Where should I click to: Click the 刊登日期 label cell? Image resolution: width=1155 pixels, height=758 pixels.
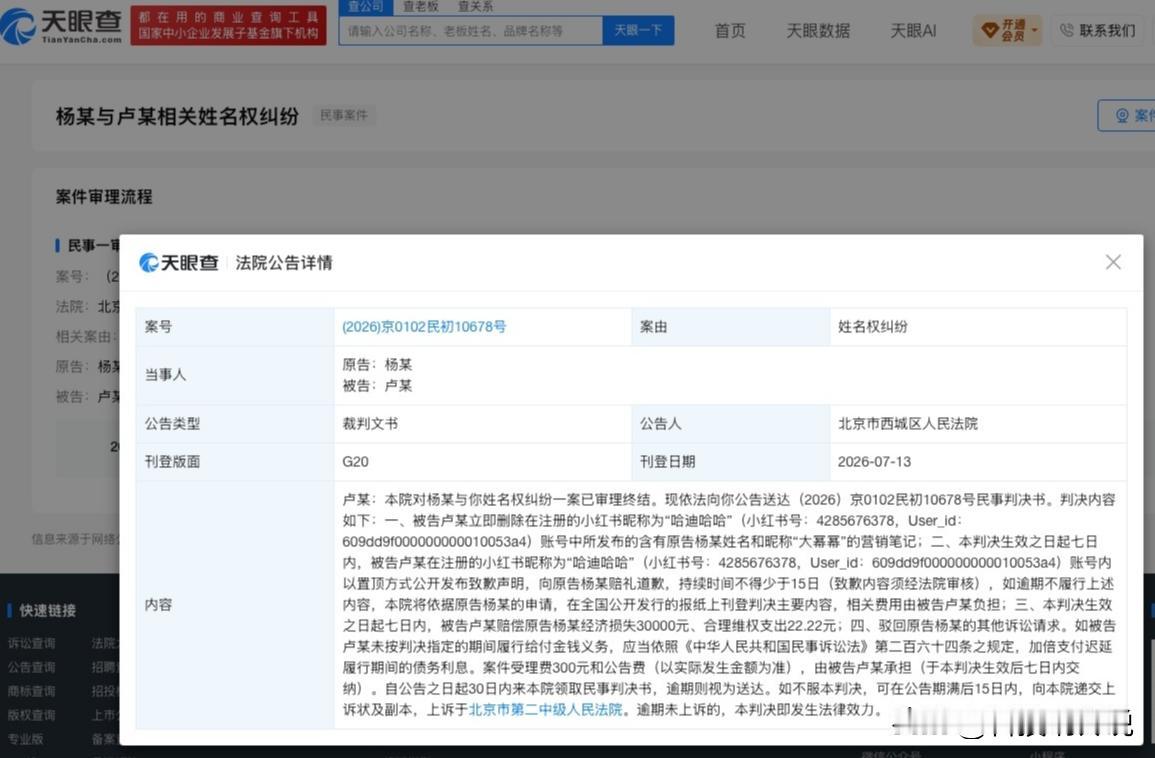point(731,462)
